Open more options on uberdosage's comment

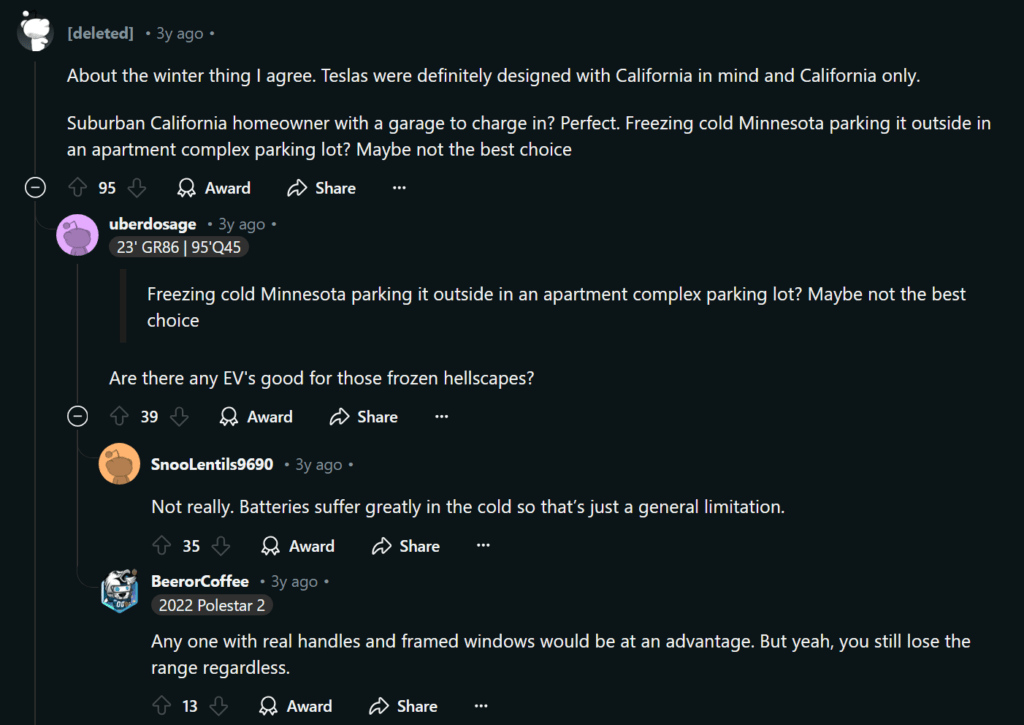441,416
